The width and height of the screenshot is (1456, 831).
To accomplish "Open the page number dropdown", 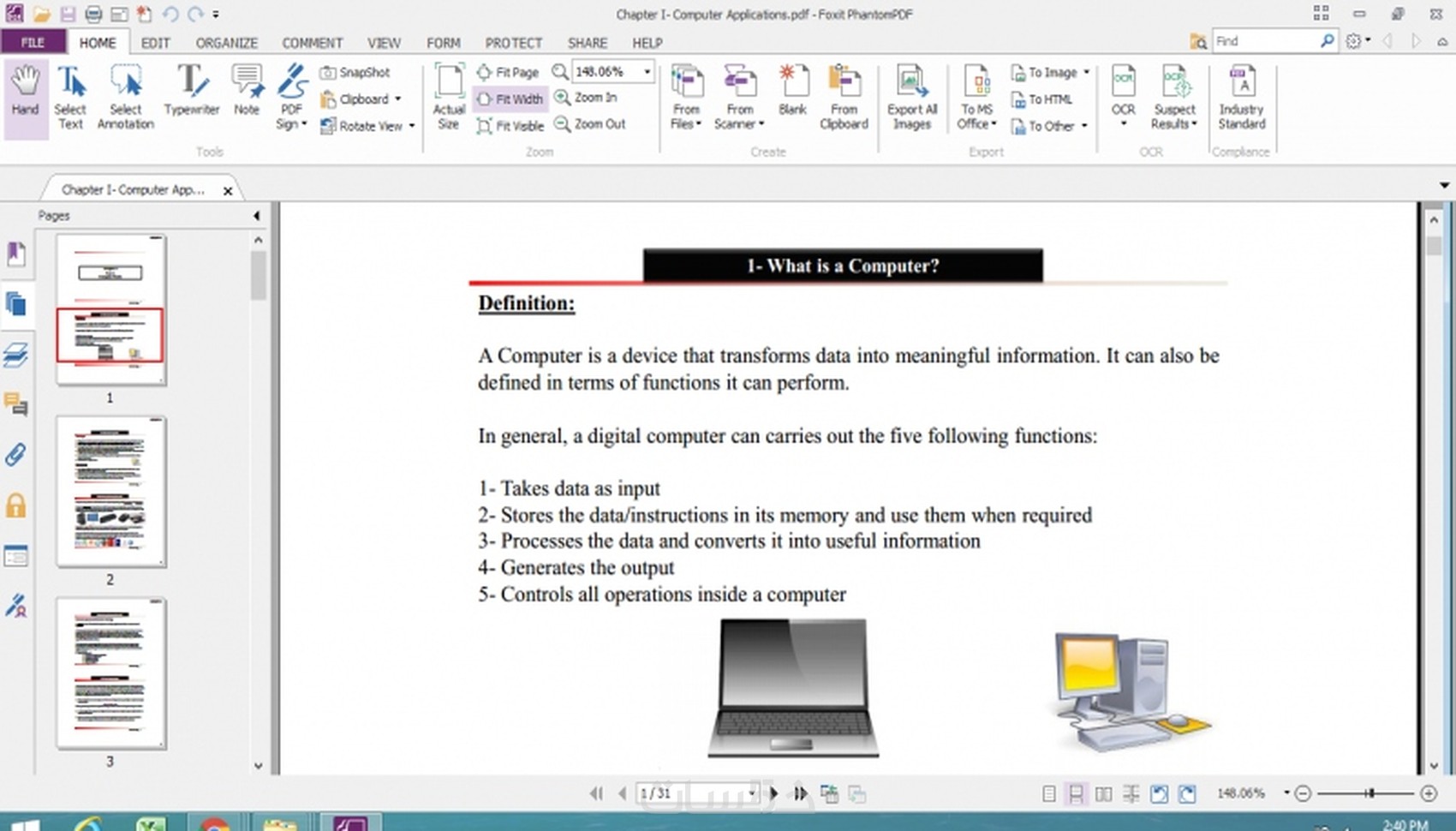I will coord(751,793).
